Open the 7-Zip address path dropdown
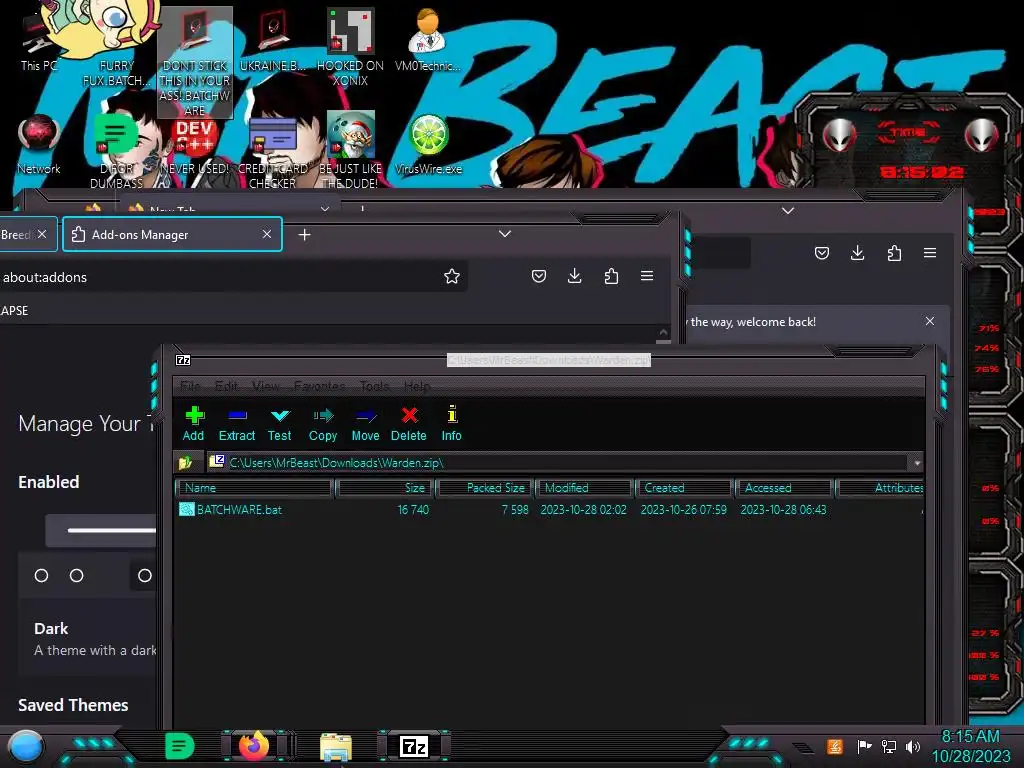 coord(917,463)
